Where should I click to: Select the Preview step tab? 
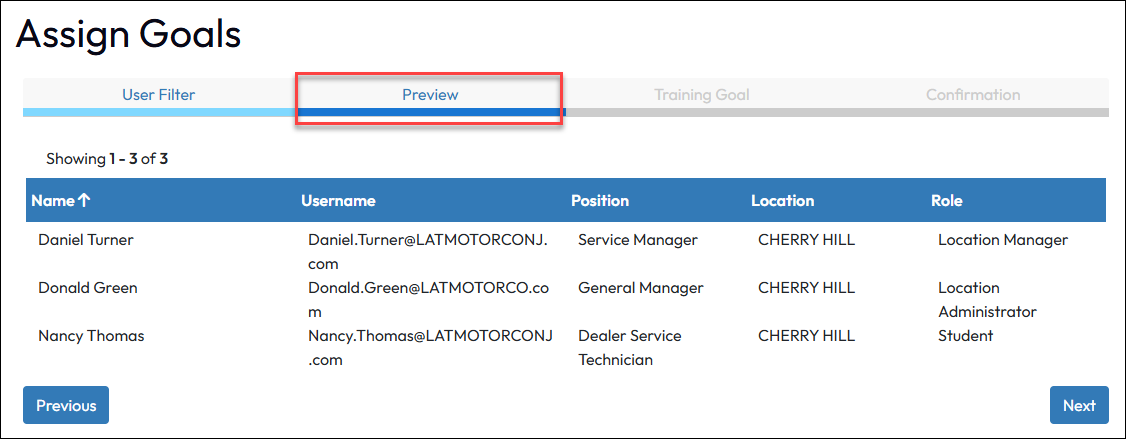coord(430,95)
